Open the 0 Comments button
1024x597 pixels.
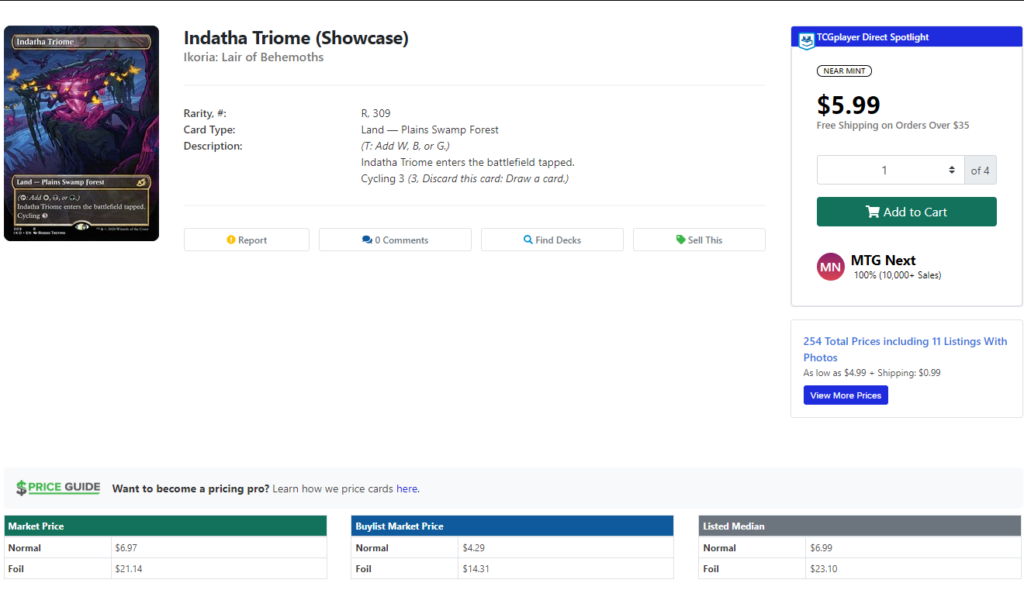click(x=395, y=240)
